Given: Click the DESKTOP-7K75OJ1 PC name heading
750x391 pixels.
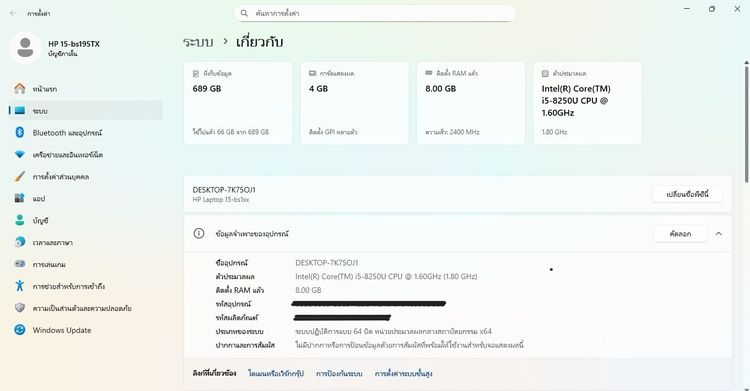Looking at the screenshot, I should tap(224, 190).
